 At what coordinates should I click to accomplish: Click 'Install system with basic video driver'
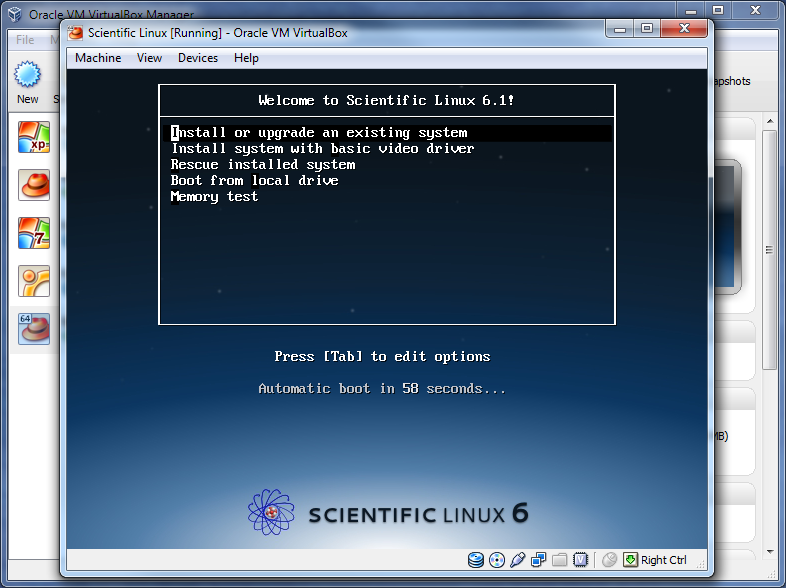point(322,149)
